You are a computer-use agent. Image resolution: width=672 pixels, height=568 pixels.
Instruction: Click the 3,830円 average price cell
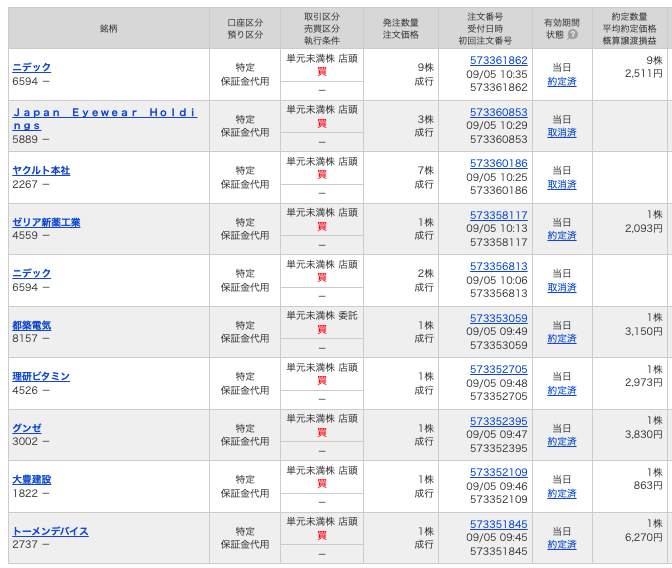tap(643, 434)
